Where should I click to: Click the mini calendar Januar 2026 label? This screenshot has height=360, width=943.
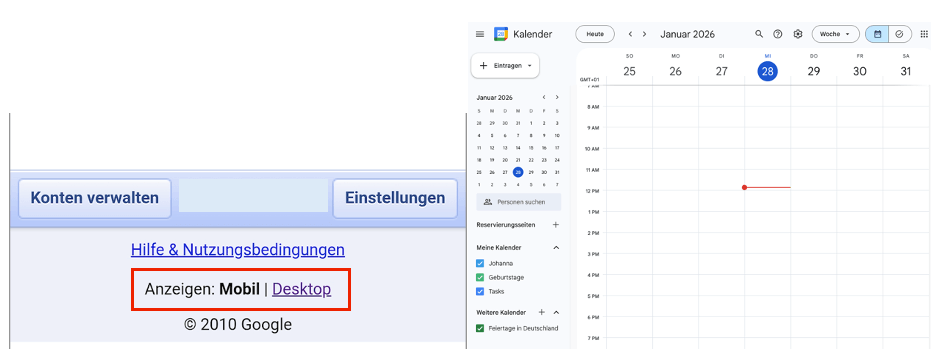494,97
